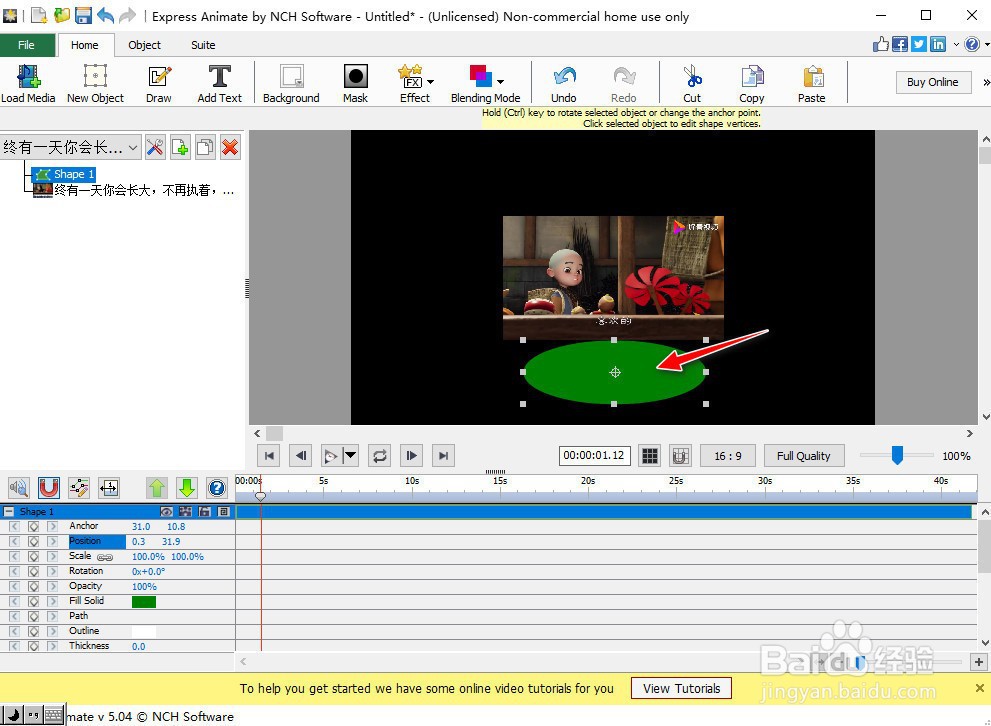Click the View Tutorials button
The width and height of the screenshot is (991, 726).
tap(681, 688)
